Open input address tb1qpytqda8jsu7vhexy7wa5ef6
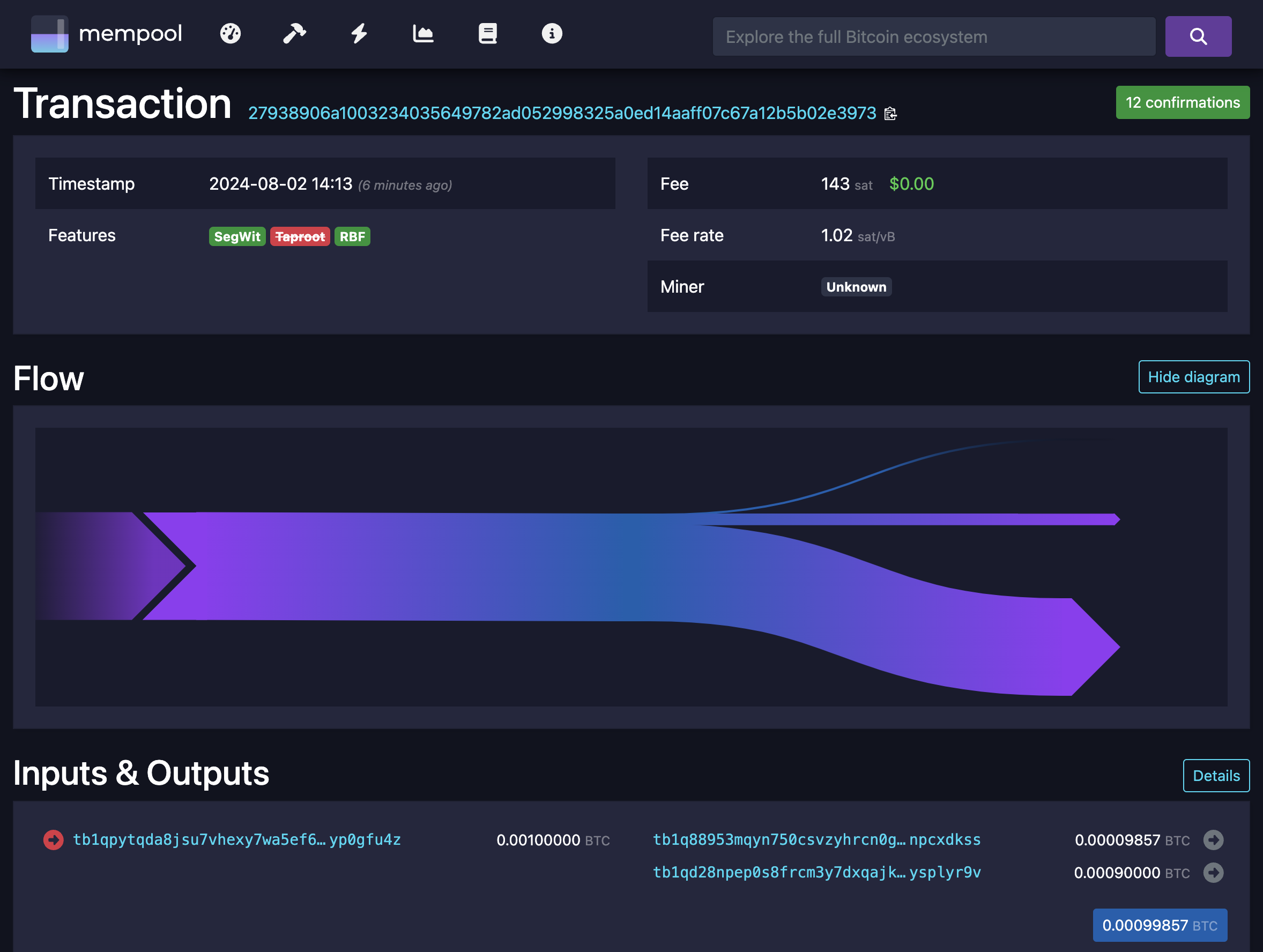This screenshot has width=1263, height=952. [236, 839]
